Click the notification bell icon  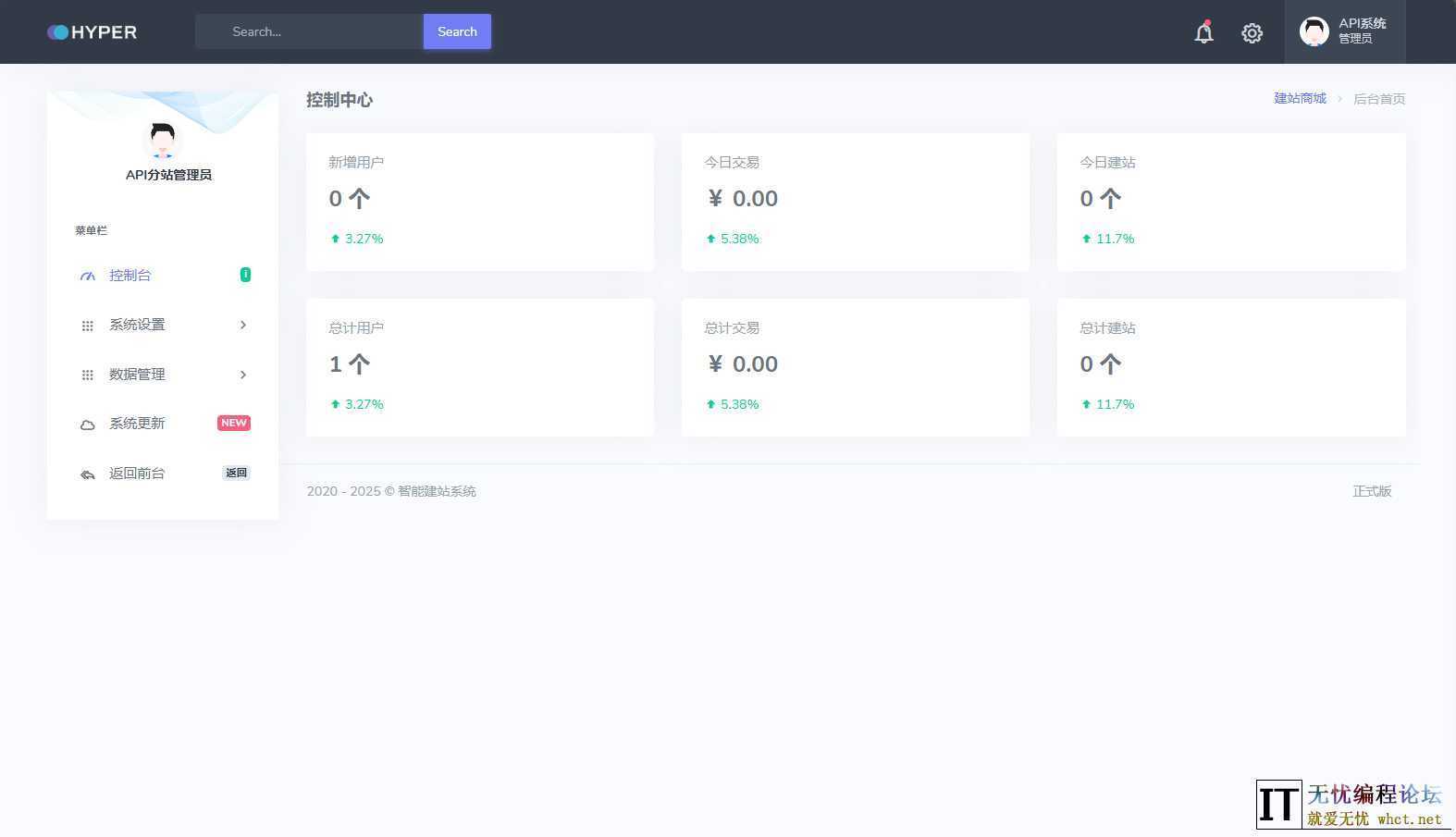[x=1203, y=32]
